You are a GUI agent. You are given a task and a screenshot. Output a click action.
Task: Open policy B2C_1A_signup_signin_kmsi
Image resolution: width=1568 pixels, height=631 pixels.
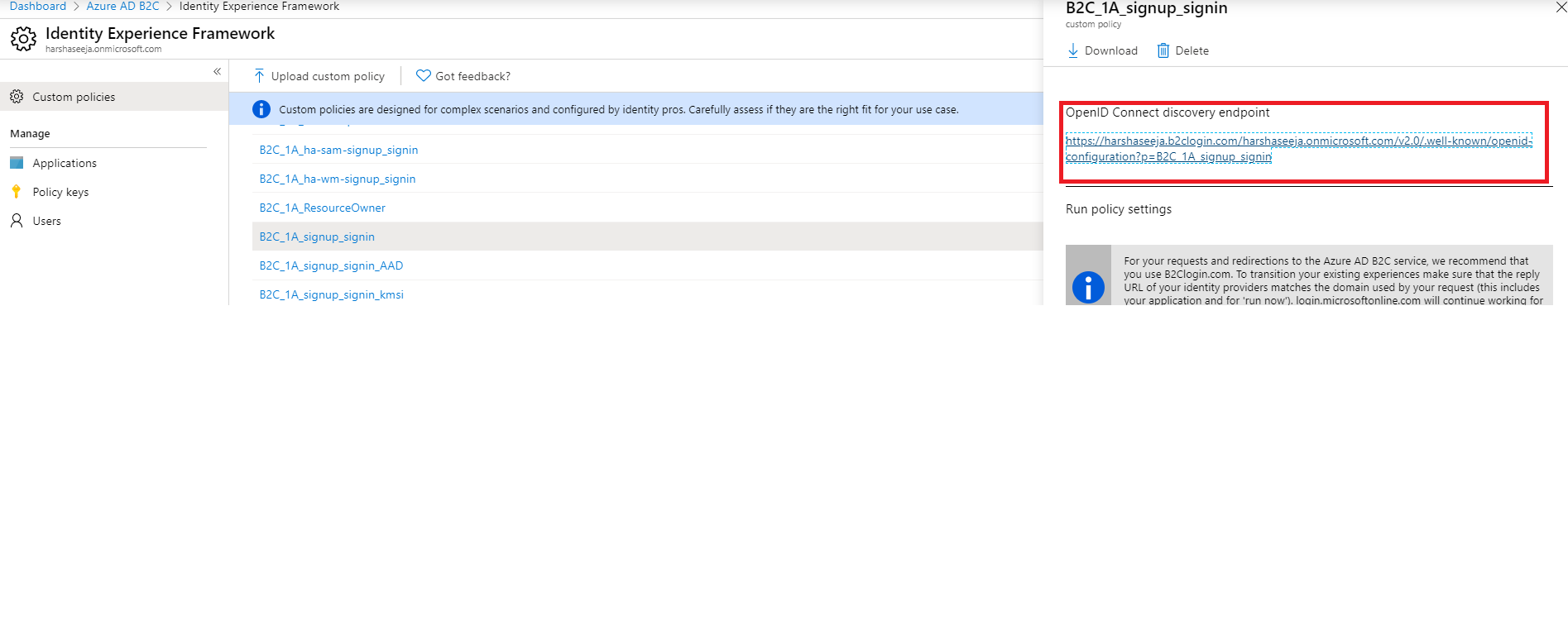pyautogui.click(x=331, y=294)
